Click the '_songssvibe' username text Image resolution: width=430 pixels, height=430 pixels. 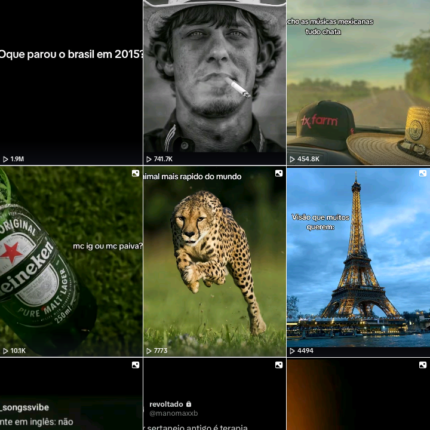tap(25, 407)
